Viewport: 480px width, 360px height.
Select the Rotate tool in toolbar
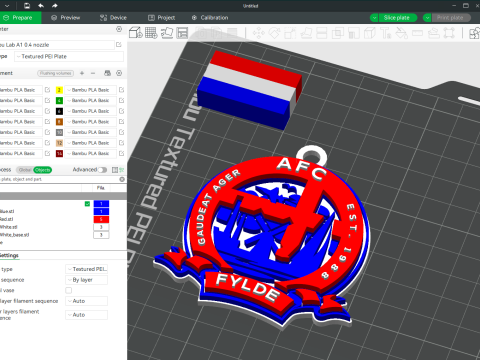pos(274,33)
